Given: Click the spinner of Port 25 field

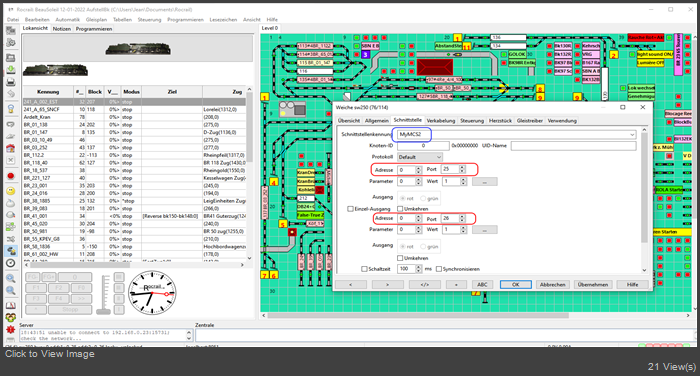Looking at the screenshot, I should [x=462, y=169].
